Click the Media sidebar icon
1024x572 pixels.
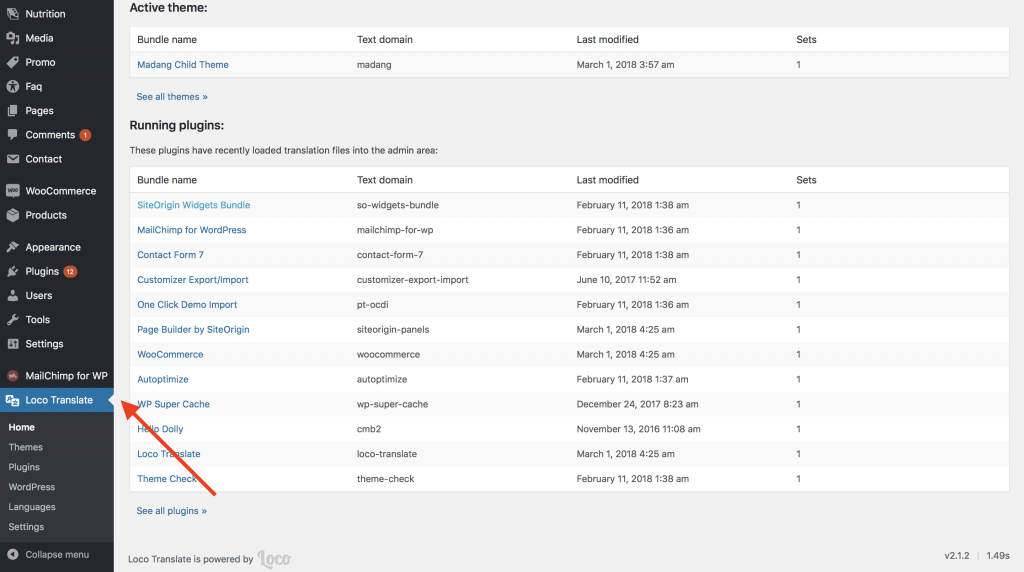[x=12, y=38]
